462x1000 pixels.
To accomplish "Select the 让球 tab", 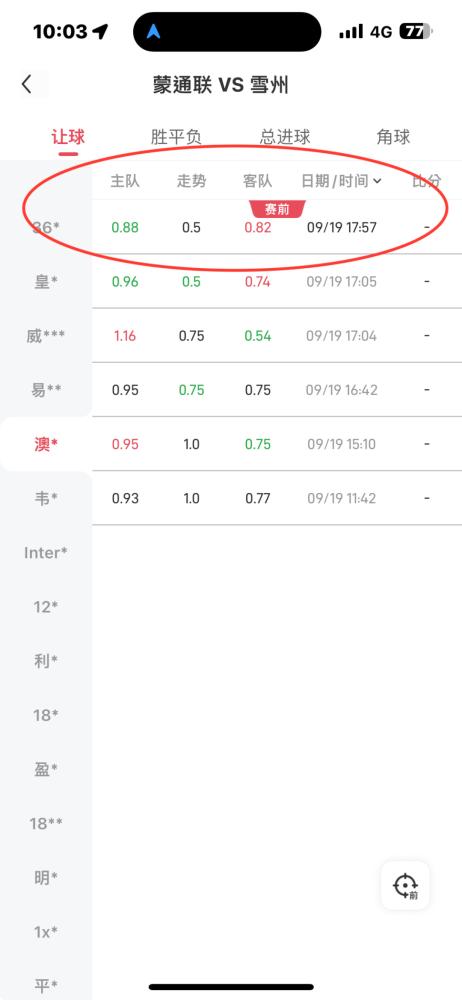I will pyautogui.click(x=68, y=137).
